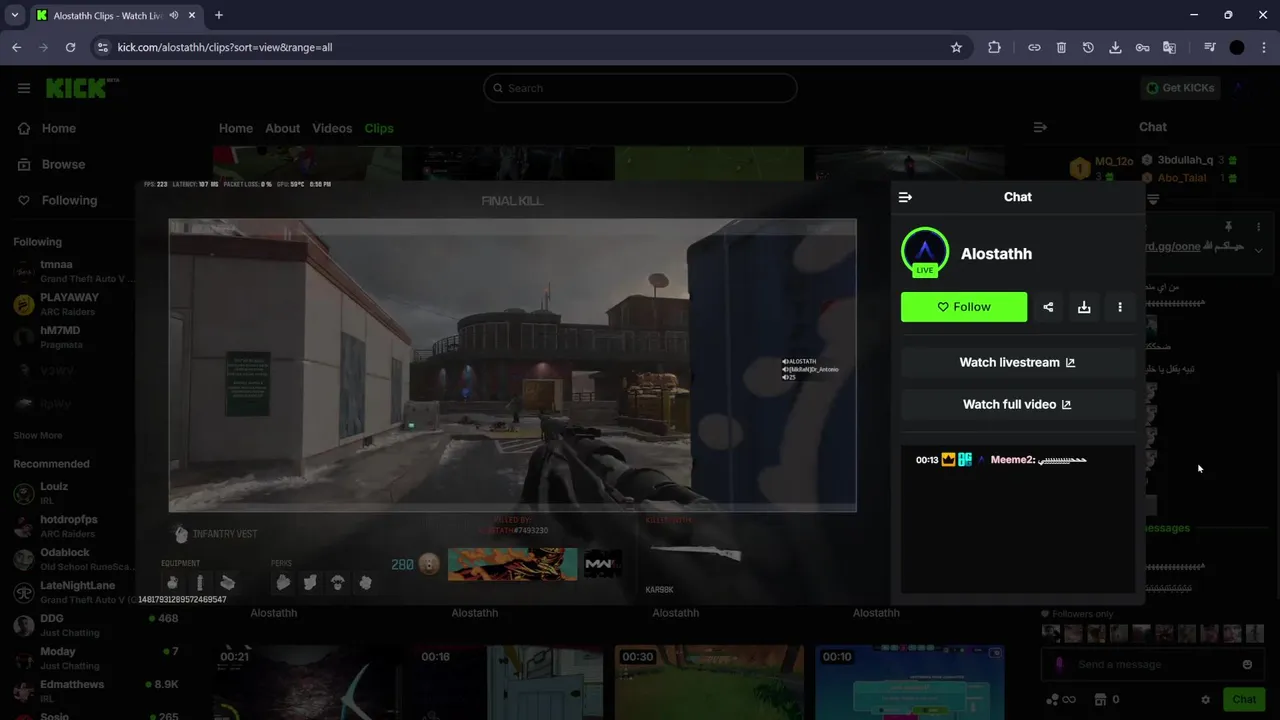Focus the Kick search field
This screenshot has height=720, width=1280.
pyautogui.click(x=640, y=88)
